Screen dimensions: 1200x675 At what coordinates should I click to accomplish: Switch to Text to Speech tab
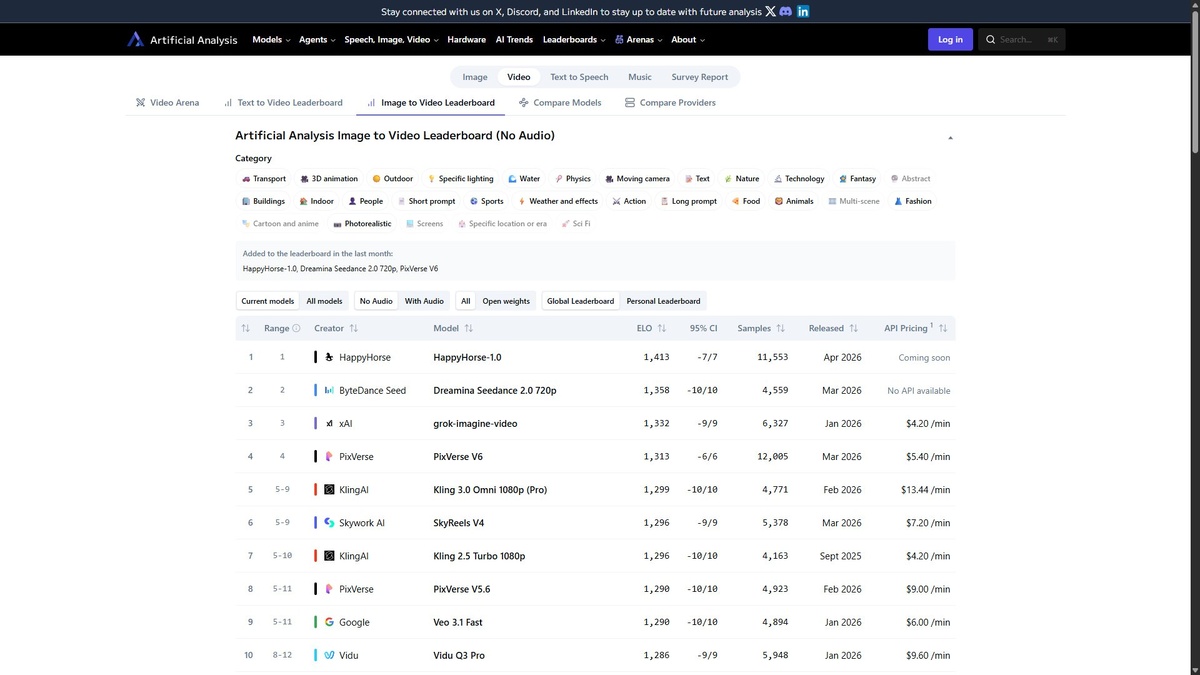coord(579,77)
